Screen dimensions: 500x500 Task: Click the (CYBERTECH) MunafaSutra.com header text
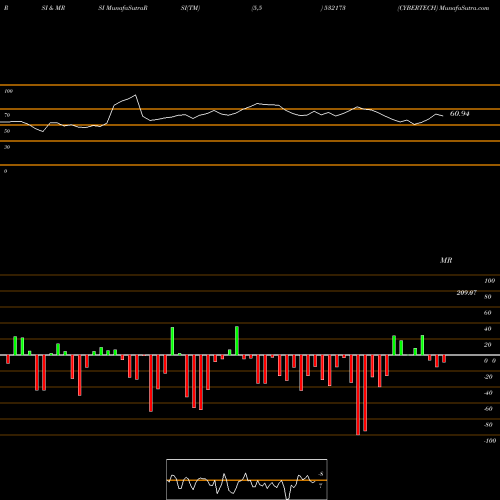(443, 8)
